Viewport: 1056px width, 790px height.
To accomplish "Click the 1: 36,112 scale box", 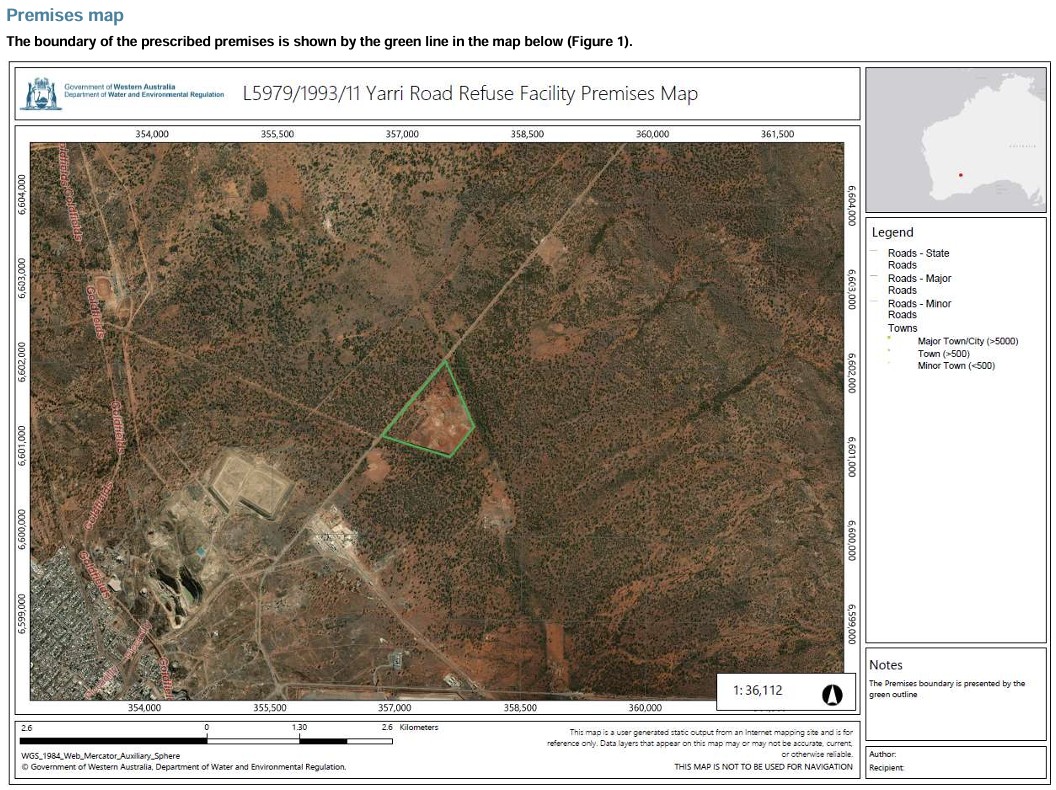I will pos(758,691).
